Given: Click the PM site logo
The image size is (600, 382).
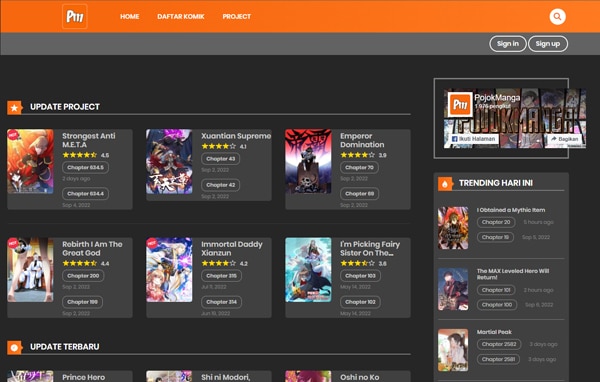Looking at the screenshot, I should [x=75, y=16].
